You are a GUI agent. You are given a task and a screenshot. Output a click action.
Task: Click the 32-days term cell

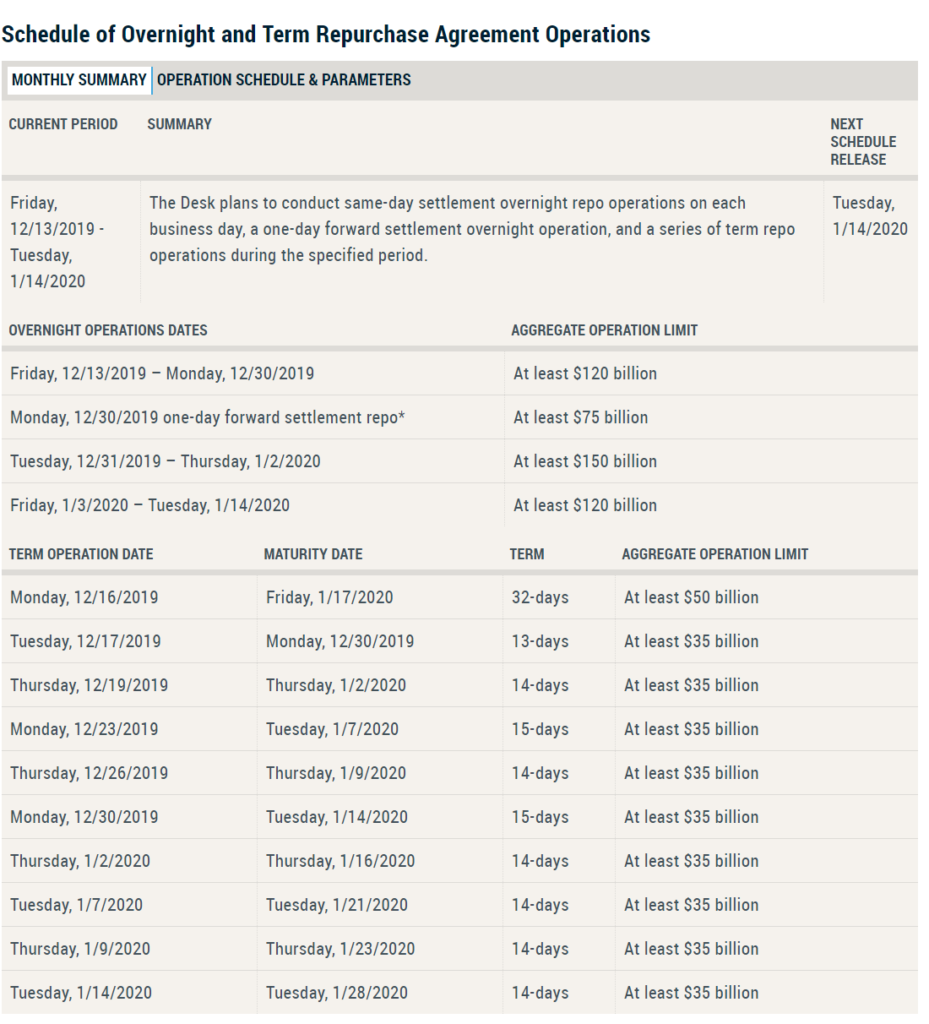point(540,598)
